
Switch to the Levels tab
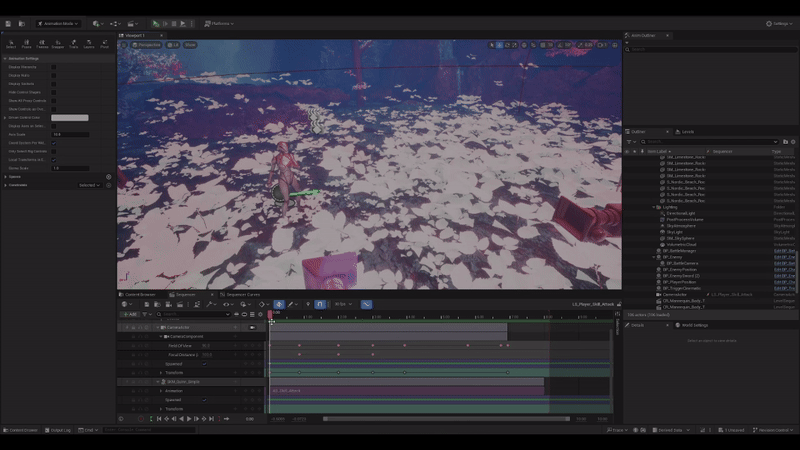(688, 131)
